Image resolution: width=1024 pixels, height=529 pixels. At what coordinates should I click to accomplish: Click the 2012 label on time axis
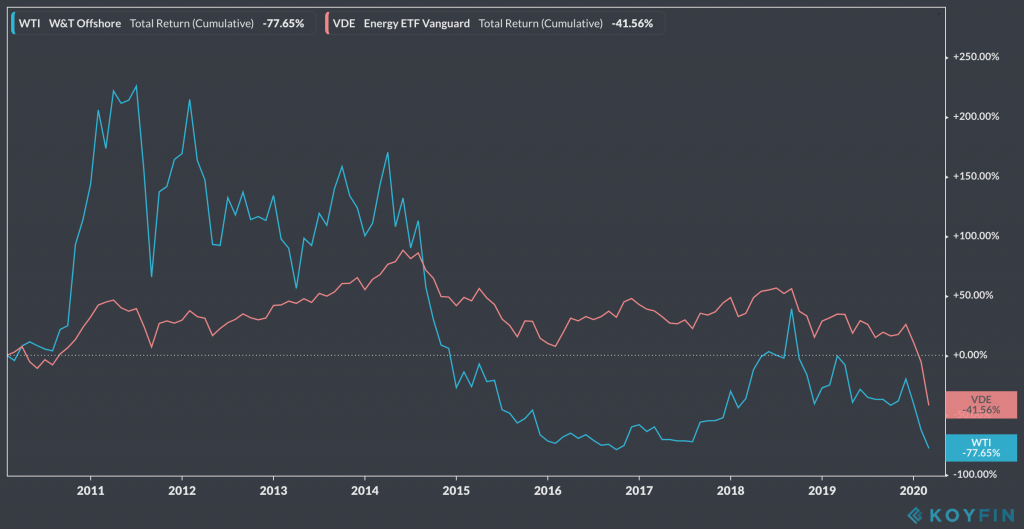pyautogui.click(x=181, y=489)
